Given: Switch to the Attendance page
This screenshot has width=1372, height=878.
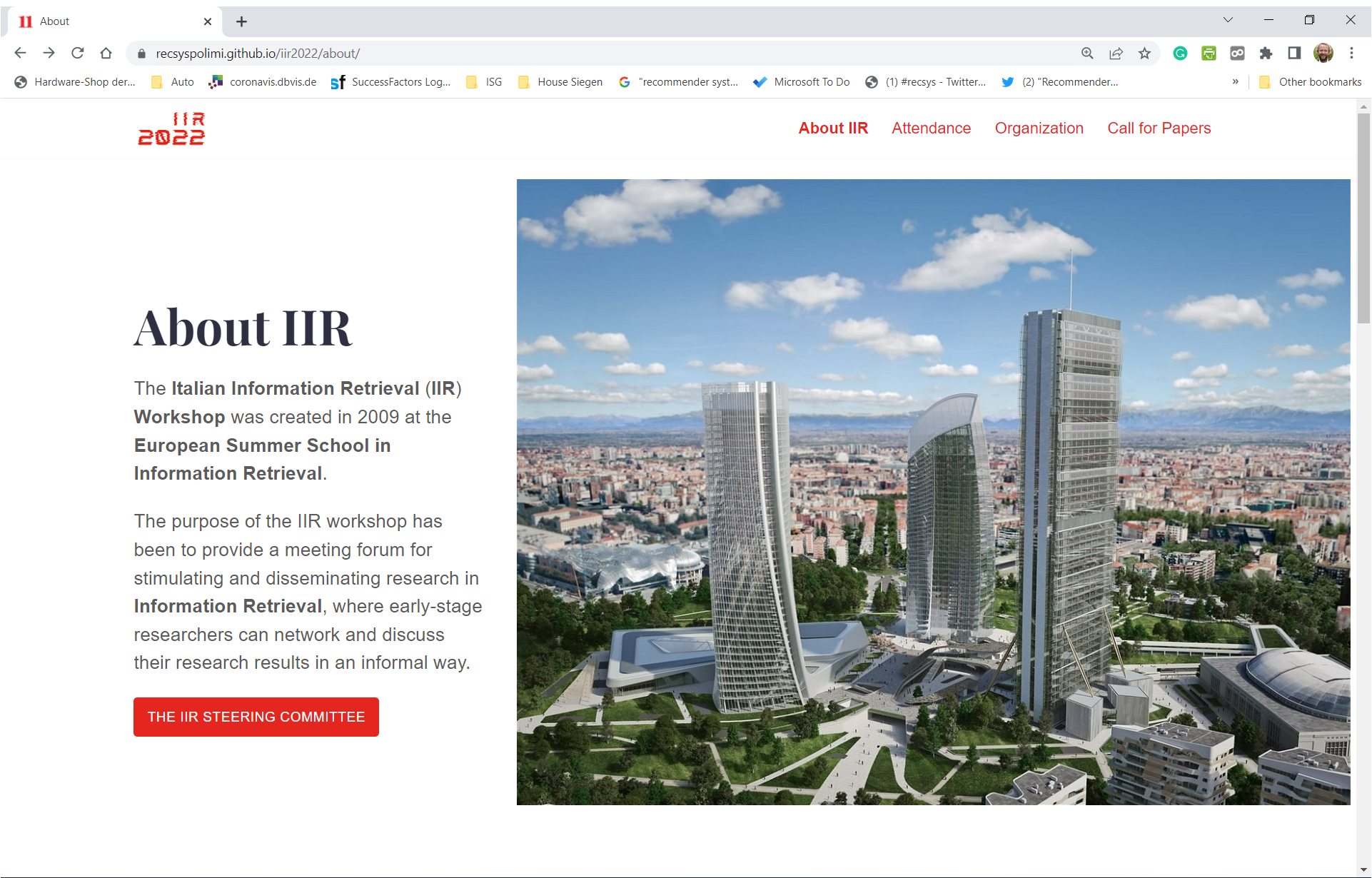Looking at the screenshot, I should (931, 128).
